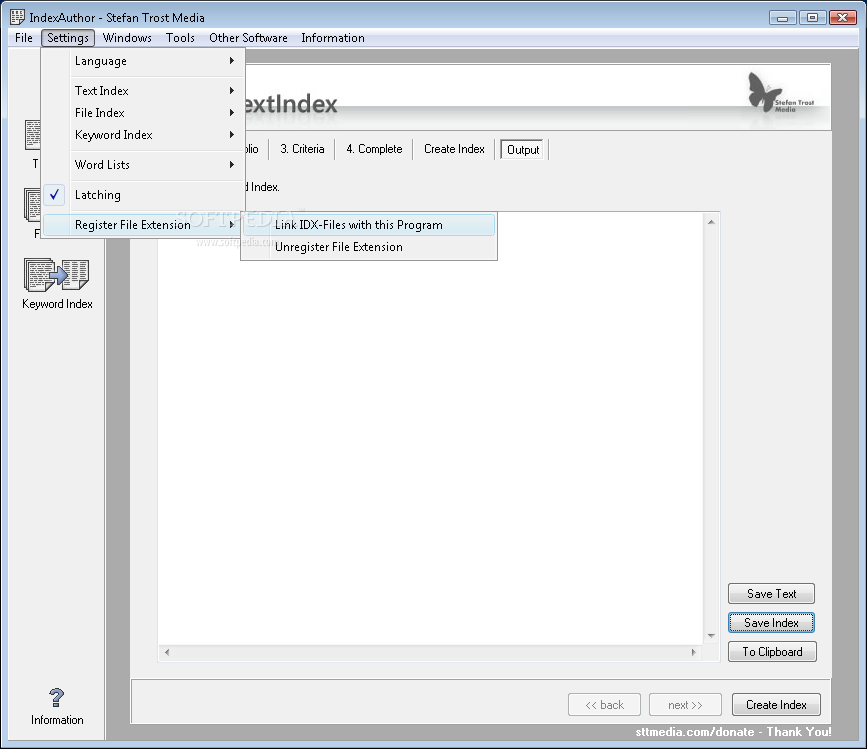
Task: Select the Output tab
Action: tap(523, 149)
